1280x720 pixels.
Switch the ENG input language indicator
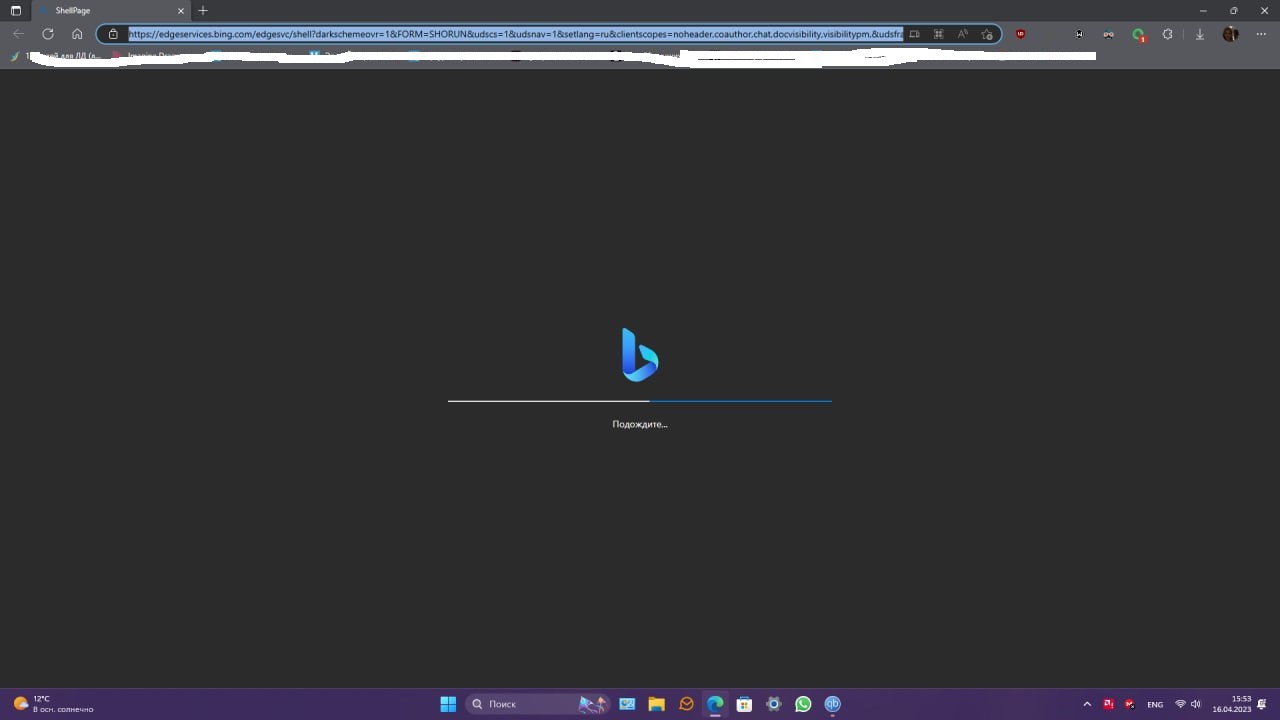coord(1155,704)
